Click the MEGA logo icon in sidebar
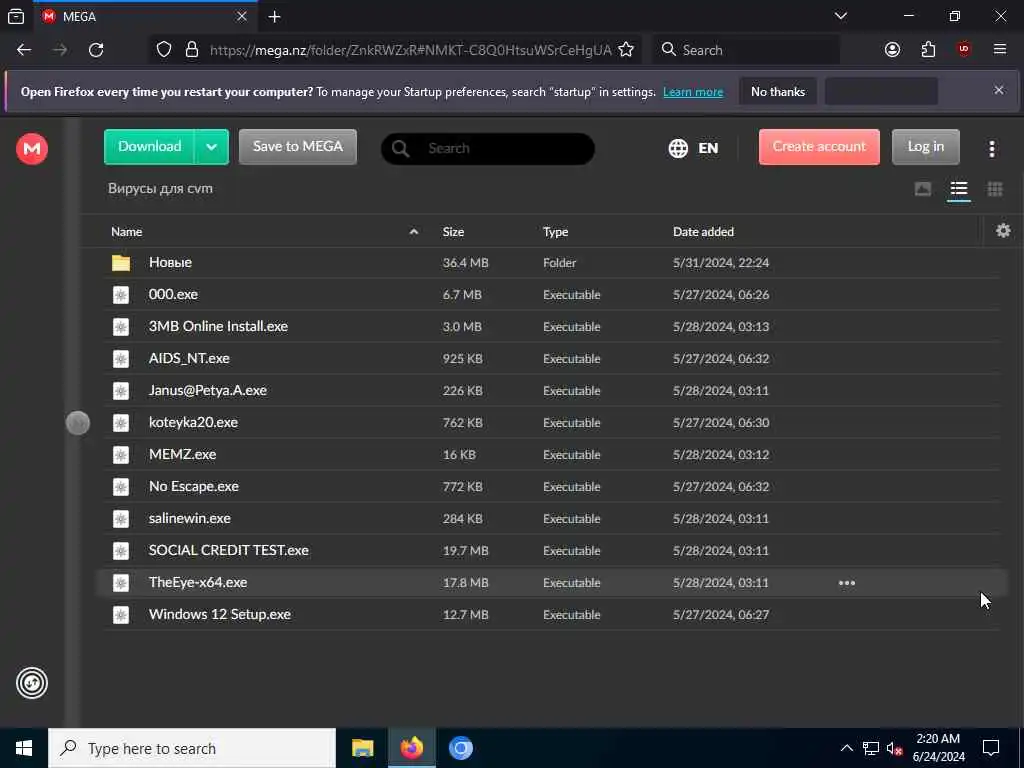 point(31,148)
